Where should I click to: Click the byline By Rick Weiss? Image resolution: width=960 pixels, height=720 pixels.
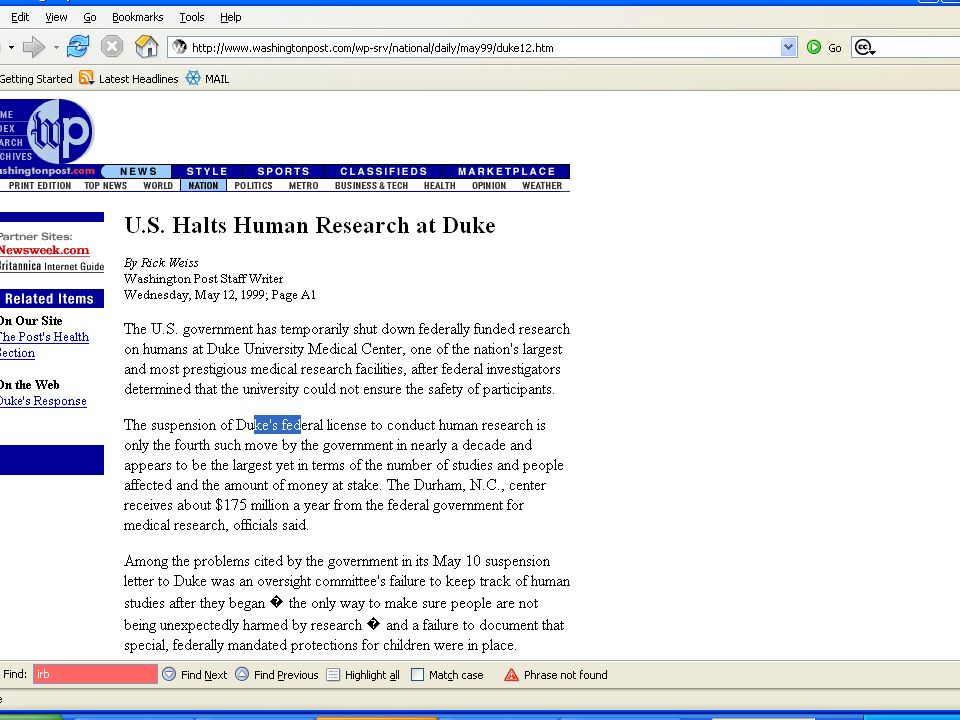[x=161, y=263]
